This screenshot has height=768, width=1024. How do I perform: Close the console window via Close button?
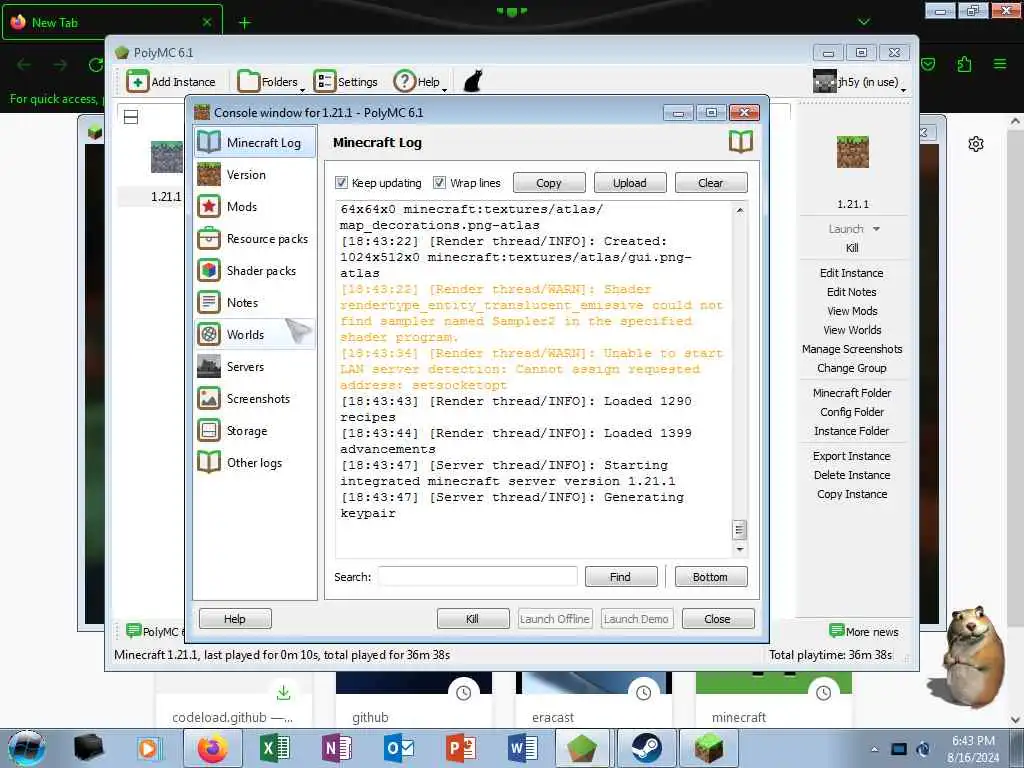pos(718,618)
